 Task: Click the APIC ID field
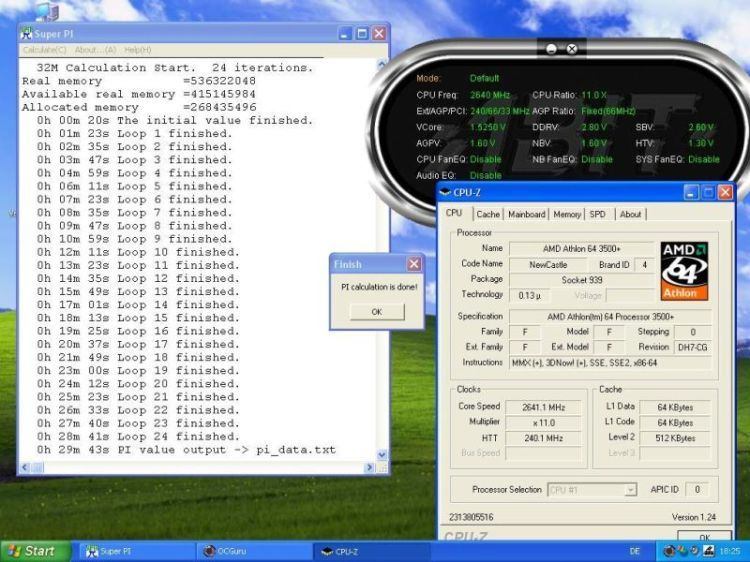(x=697, y=489)
